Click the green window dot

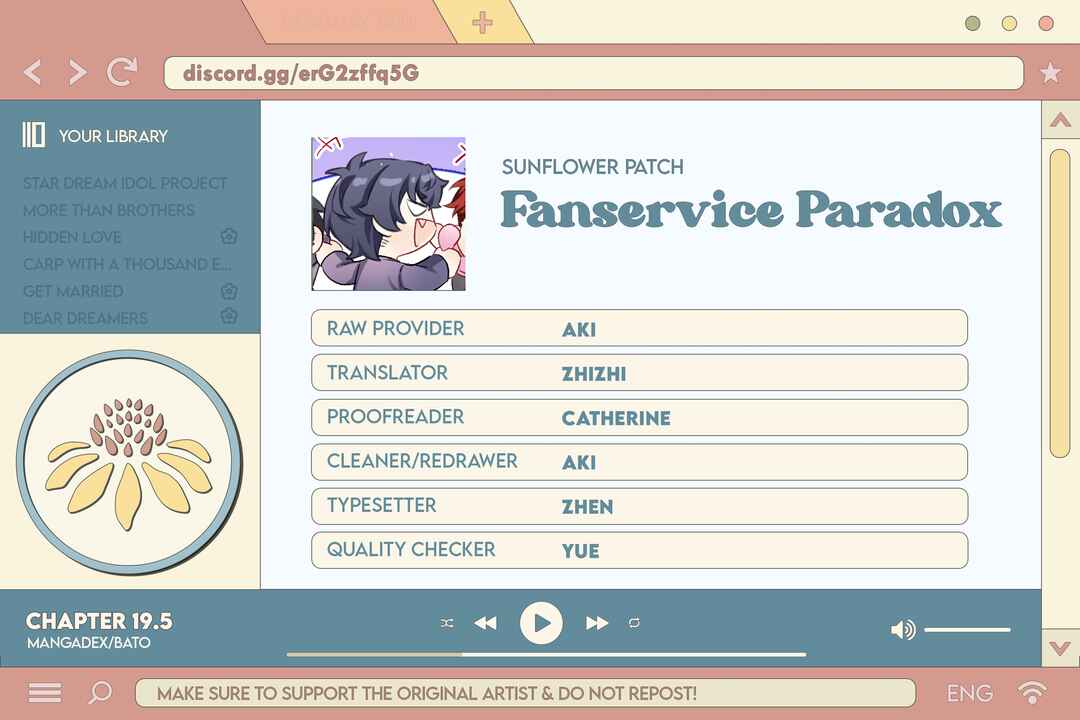tap(973, 23)
